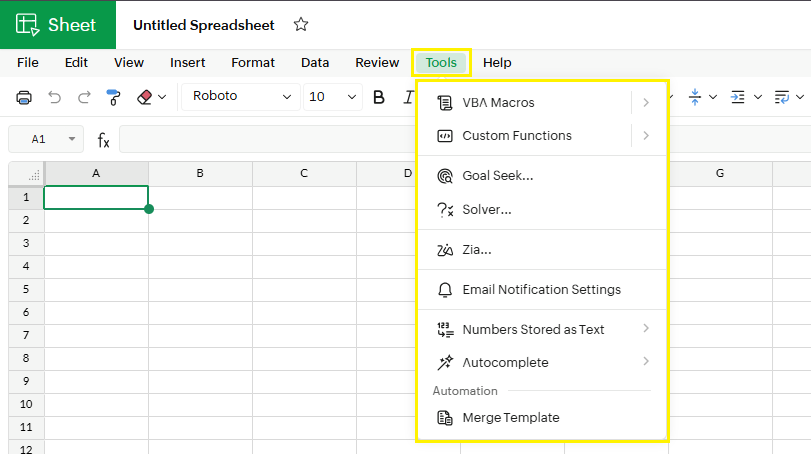The width and height of the screenshot is (811, 454).
Task: Click the Numbers Stored as Text icon
Action: [445, 329]
